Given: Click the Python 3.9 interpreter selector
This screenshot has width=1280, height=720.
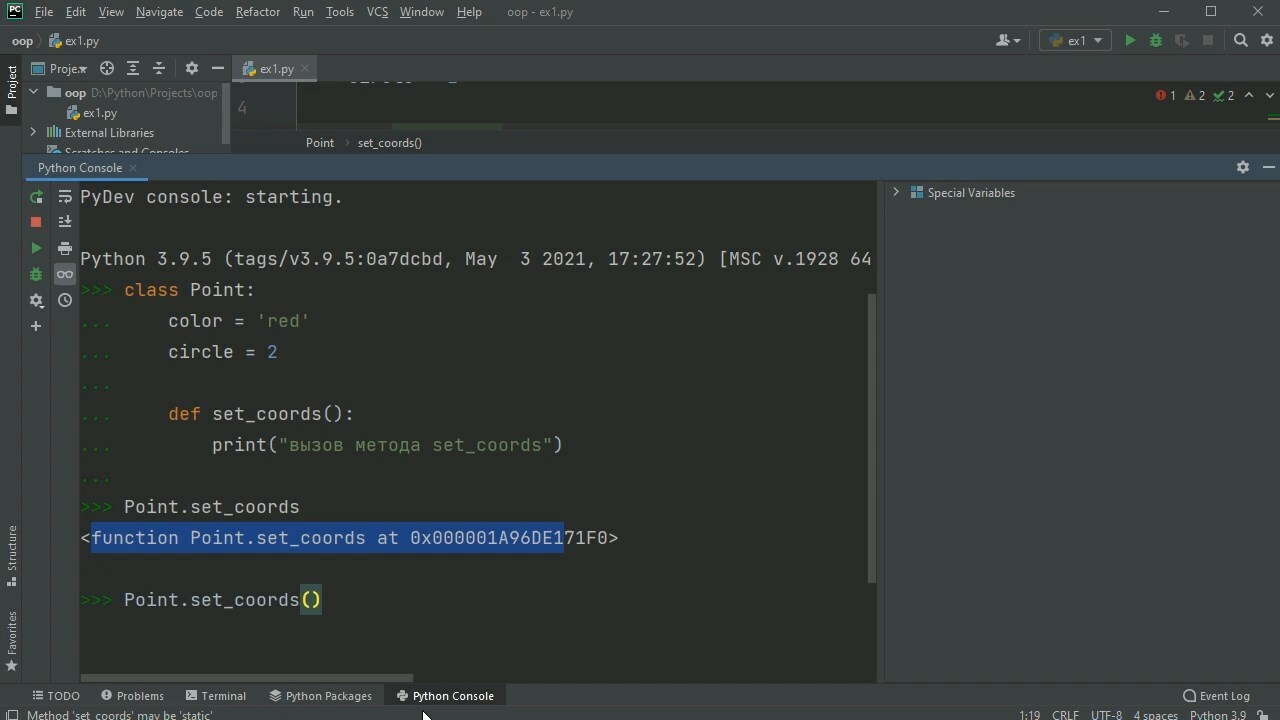Looking at the screenshot, I should click(1218, 715).
